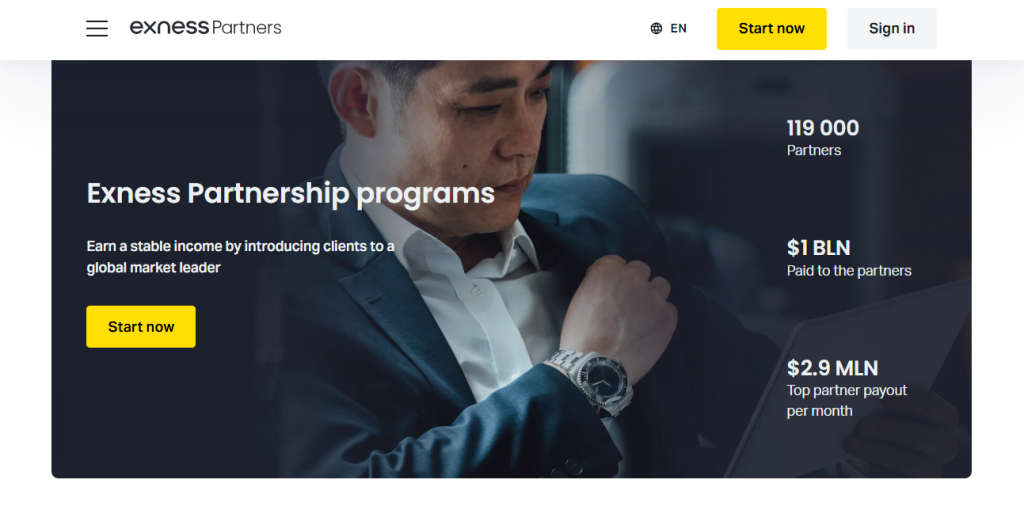Open the hamburger navigation menu
The width and height of the screenshot is (1024, 510).
pyautogui.click(x=97, y=28)
